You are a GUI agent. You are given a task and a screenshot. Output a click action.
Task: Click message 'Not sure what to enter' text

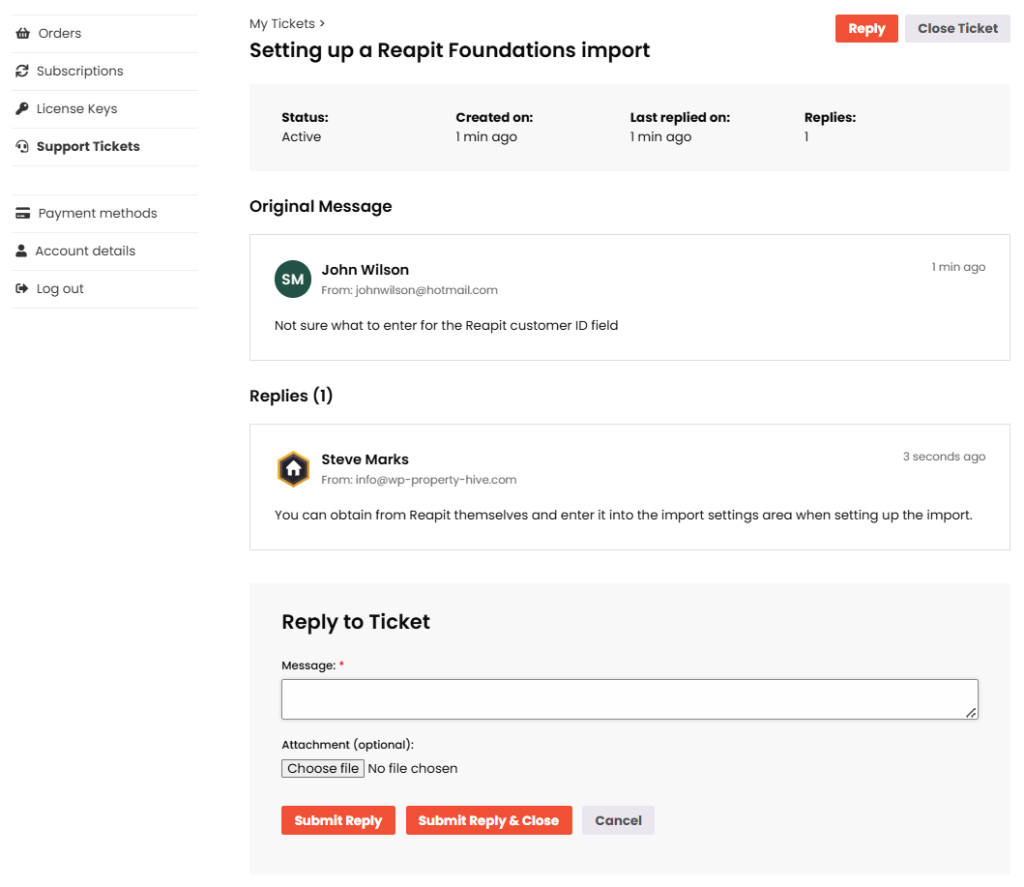[446, 325]
